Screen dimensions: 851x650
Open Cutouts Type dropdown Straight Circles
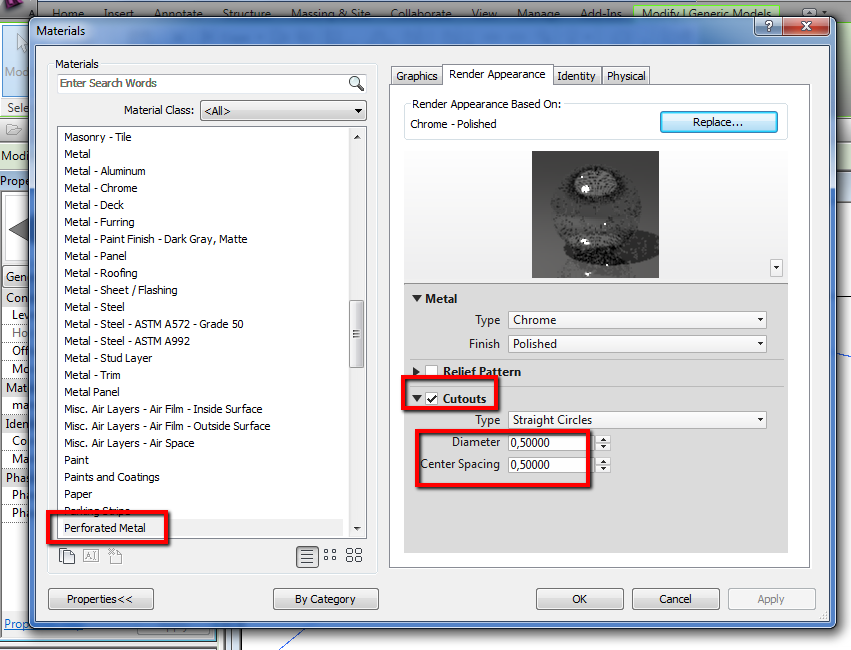click(x=637, y=420)
